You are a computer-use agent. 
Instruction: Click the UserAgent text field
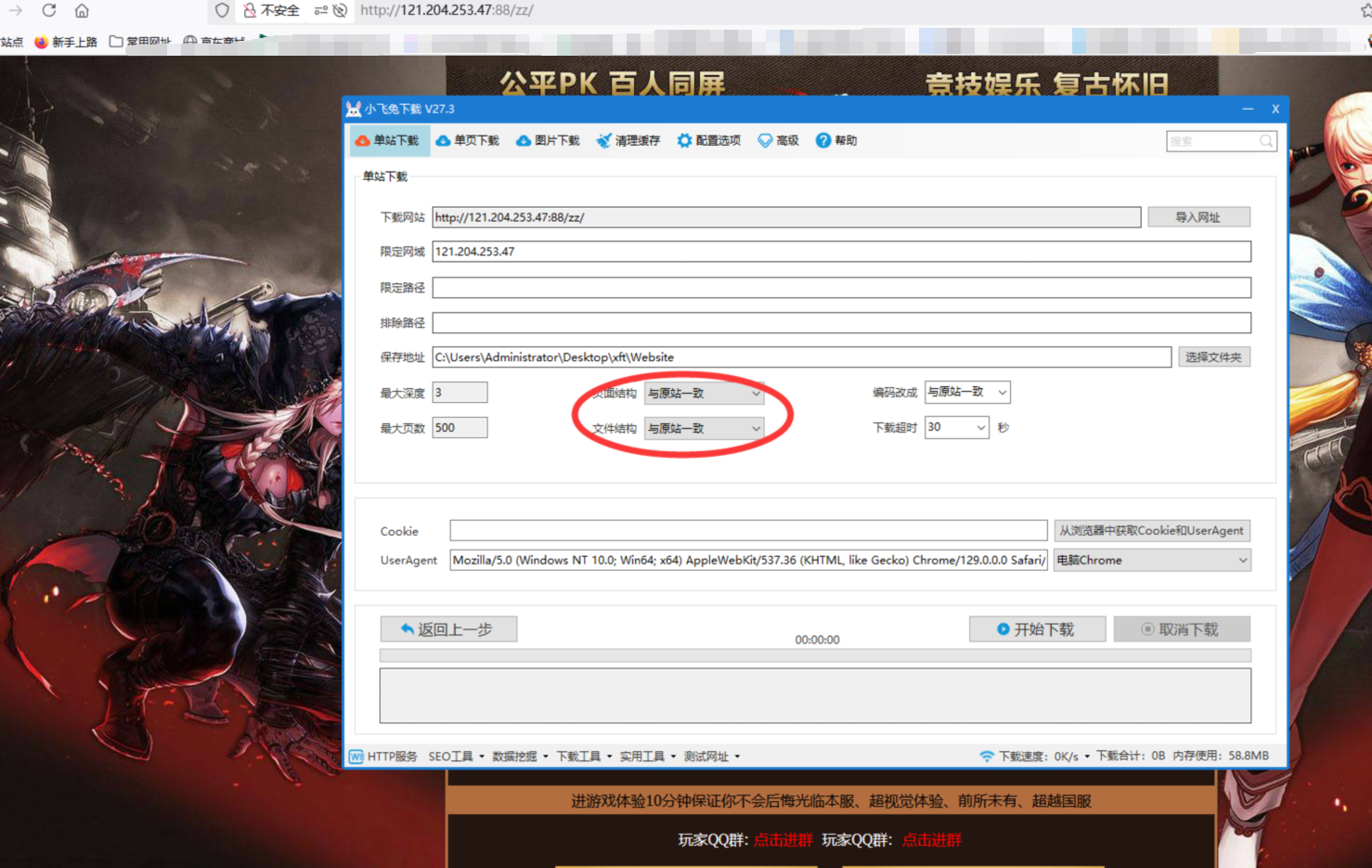(x=748, y=560)
